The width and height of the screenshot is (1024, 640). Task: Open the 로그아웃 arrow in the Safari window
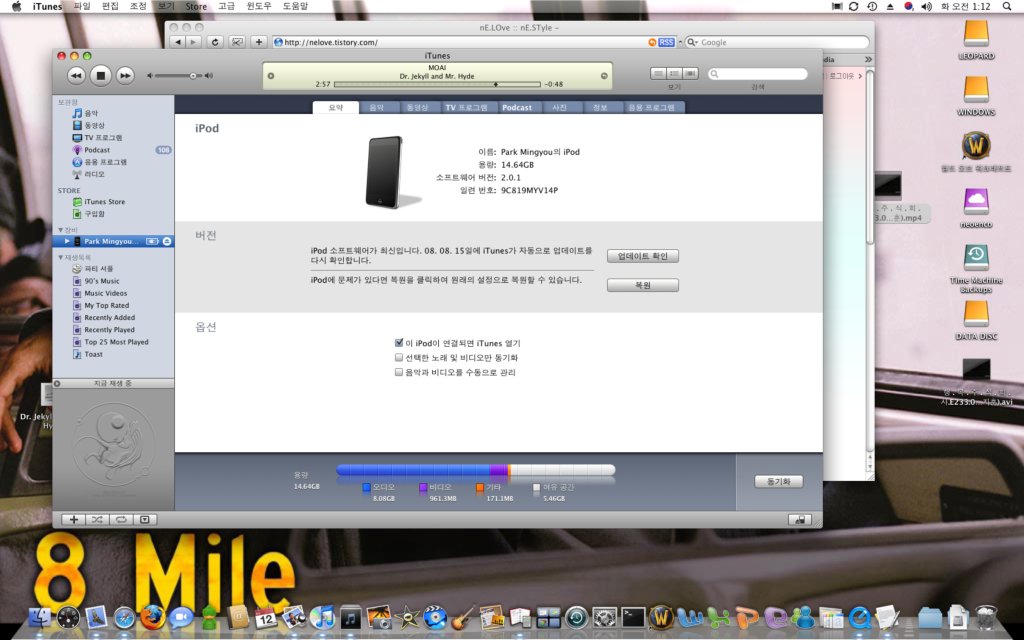point(860,76)
